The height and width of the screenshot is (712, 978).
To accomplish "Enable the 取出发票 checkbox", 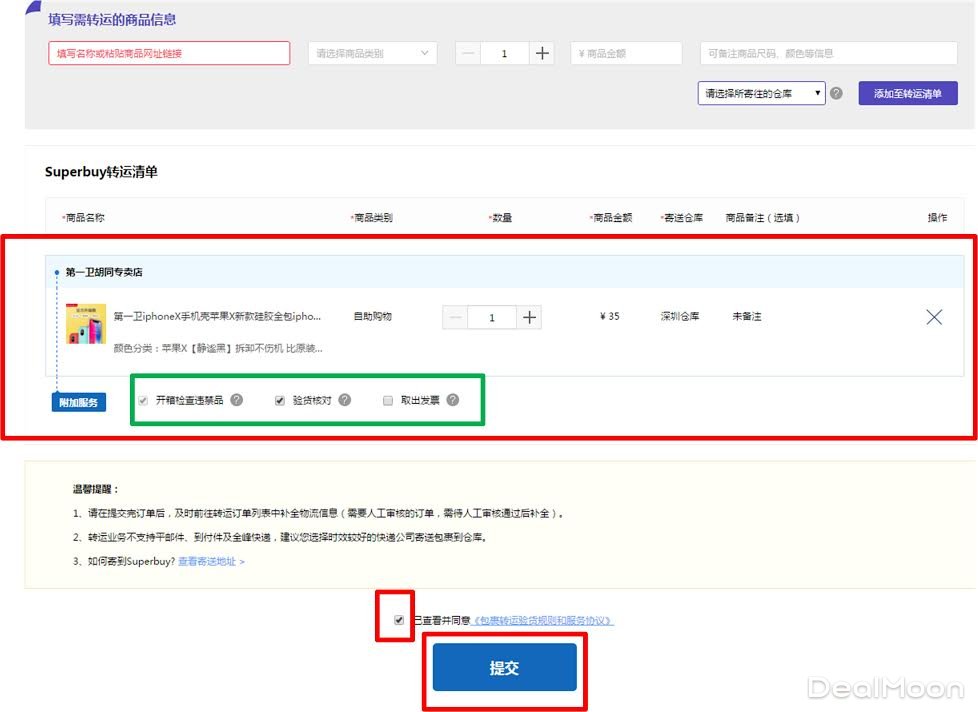I will [x=388, y=400].
